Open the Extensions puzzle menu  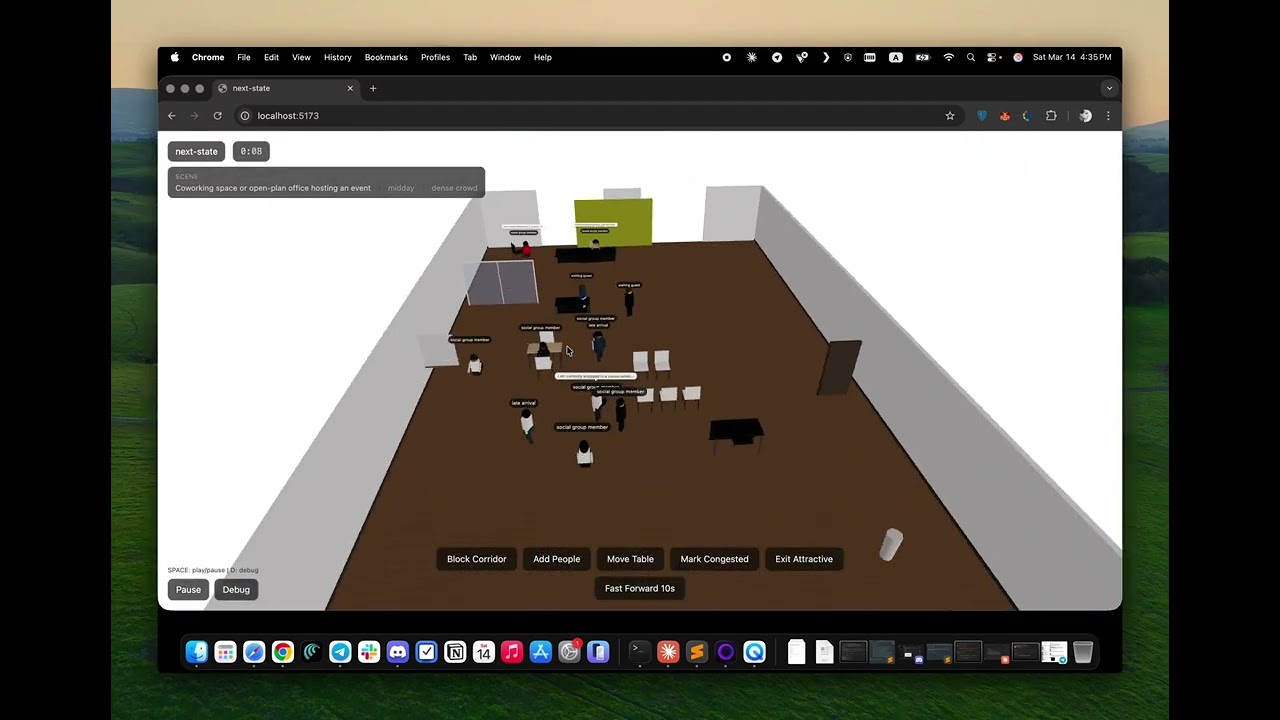1051,116
